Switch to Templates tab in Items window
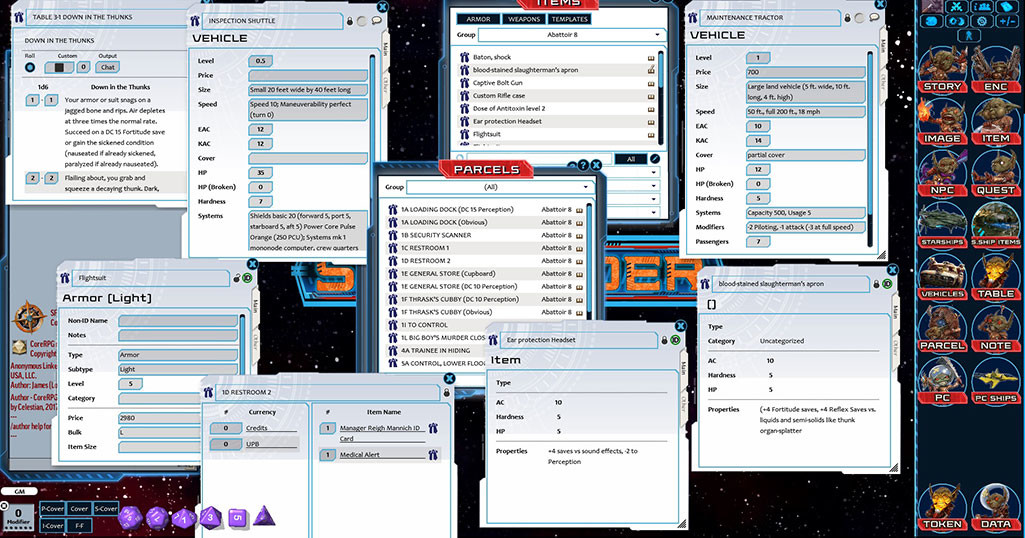Screen dimensions: 1025x538 click(x=570, y=19)
